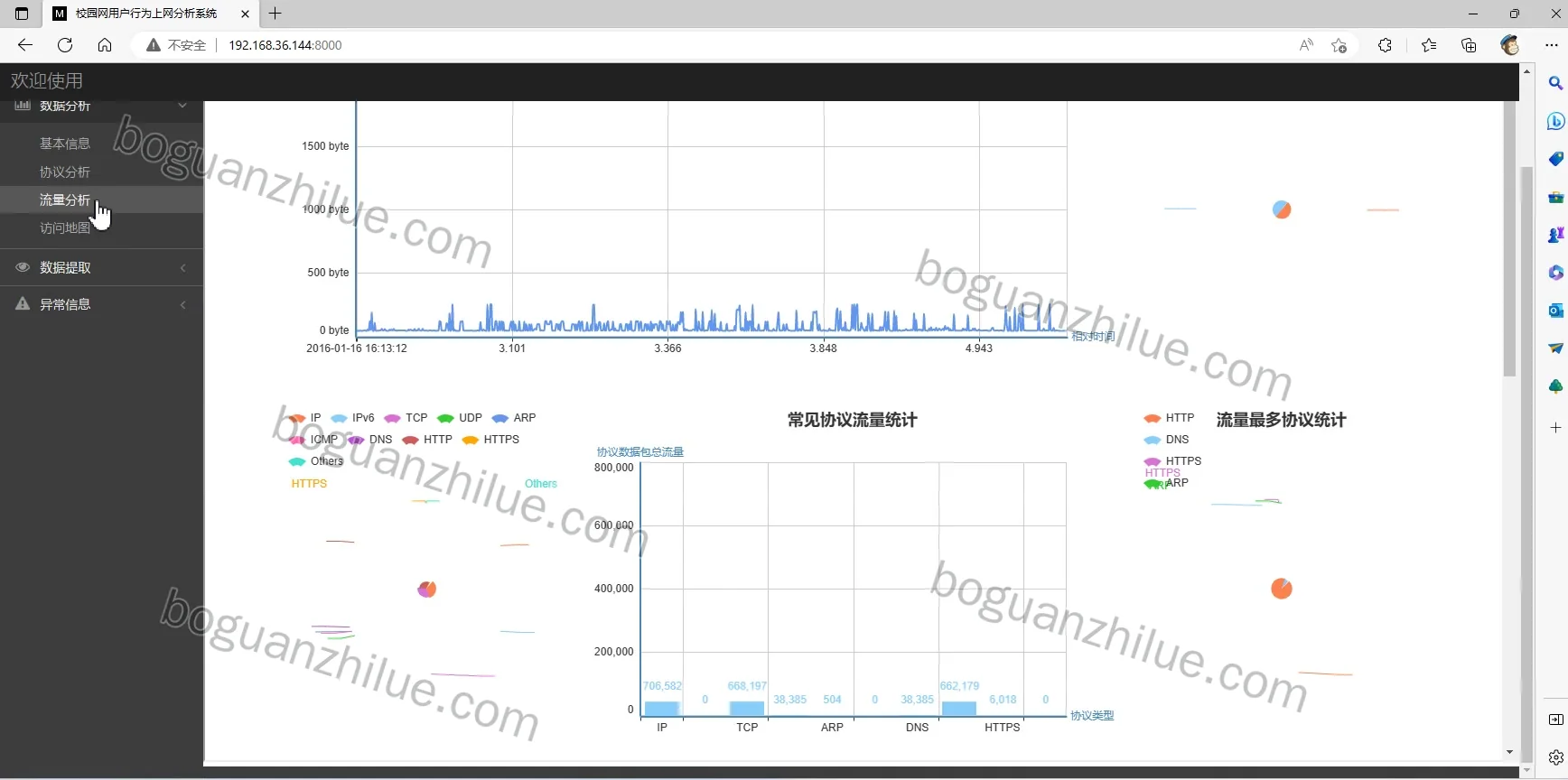Open 访问地图 in the sidebar

65,227
